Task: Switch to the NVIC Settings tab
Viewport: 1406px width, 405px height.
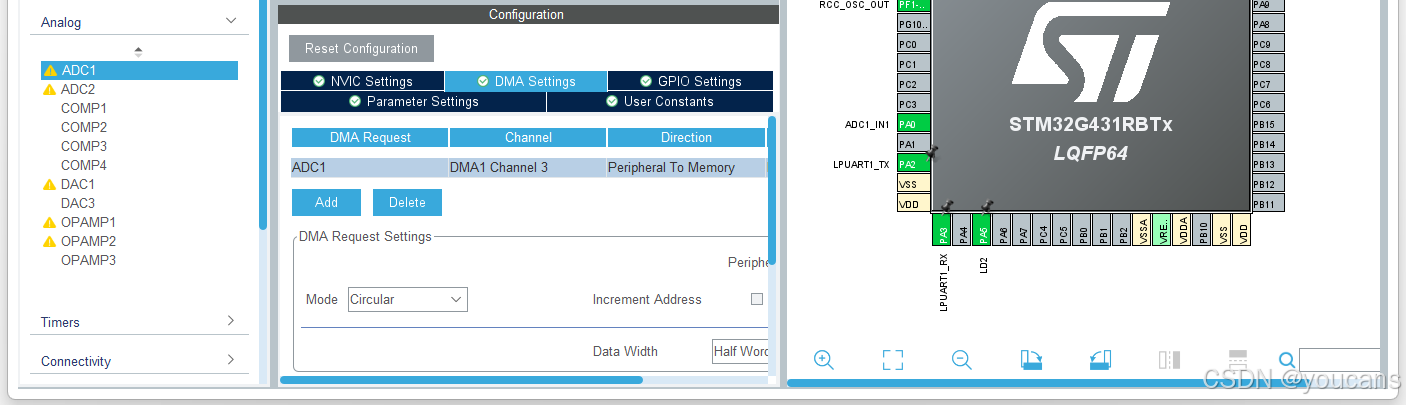Action: 363,81
